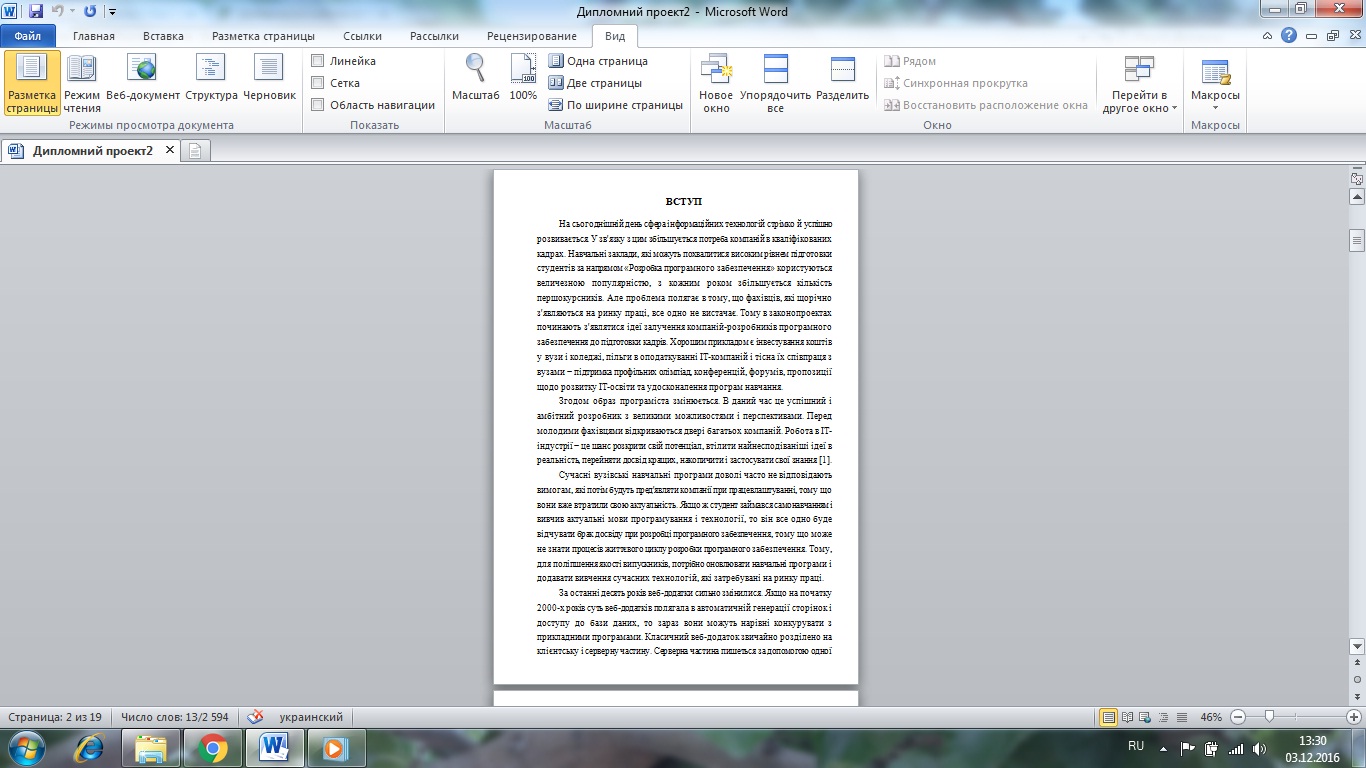Click Упорядочить все windows
The image size is (1366, 768).
tap(775, 83)
